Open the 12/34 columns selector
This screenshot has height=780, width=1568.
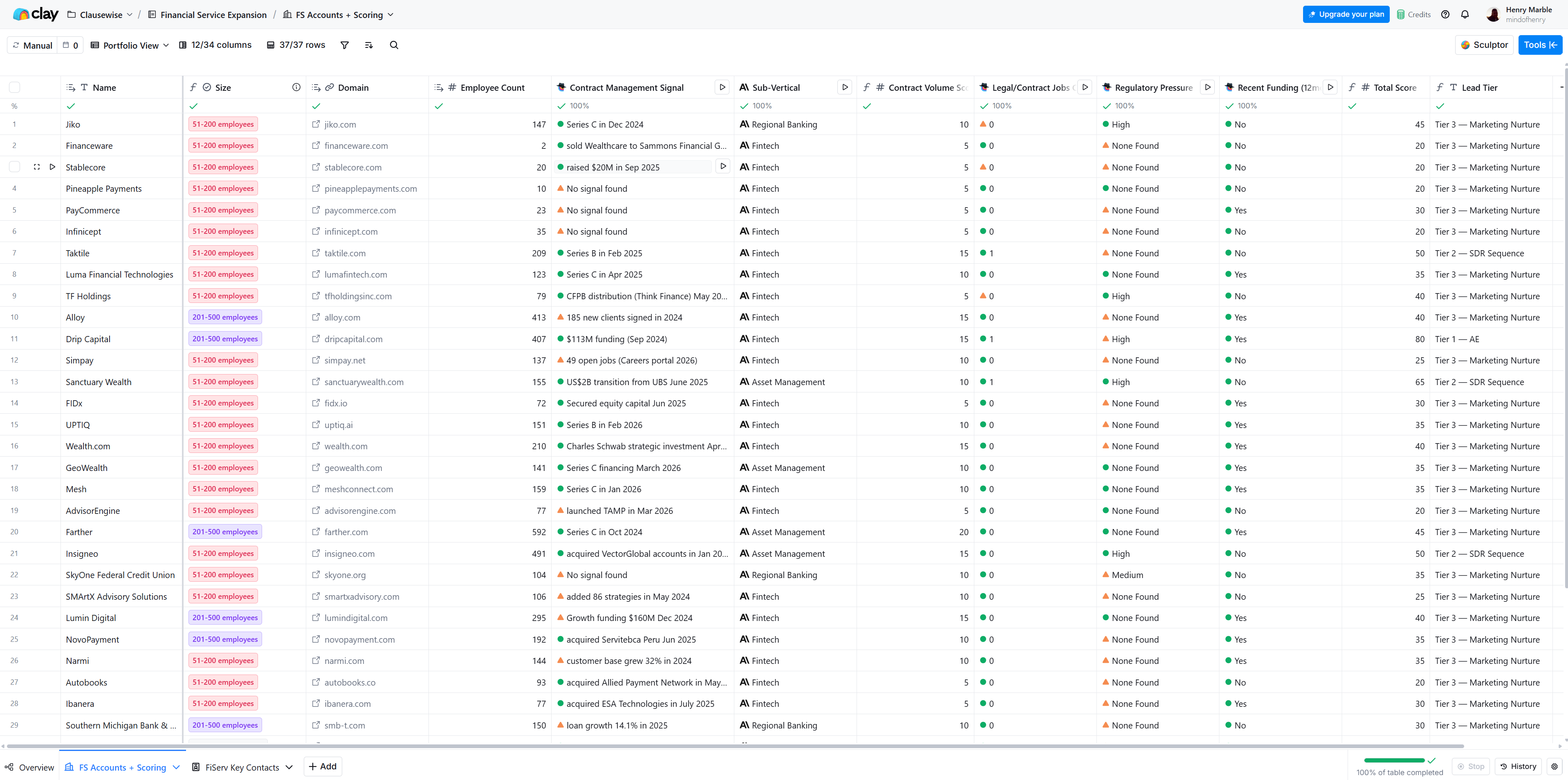[x=215, y=45]
